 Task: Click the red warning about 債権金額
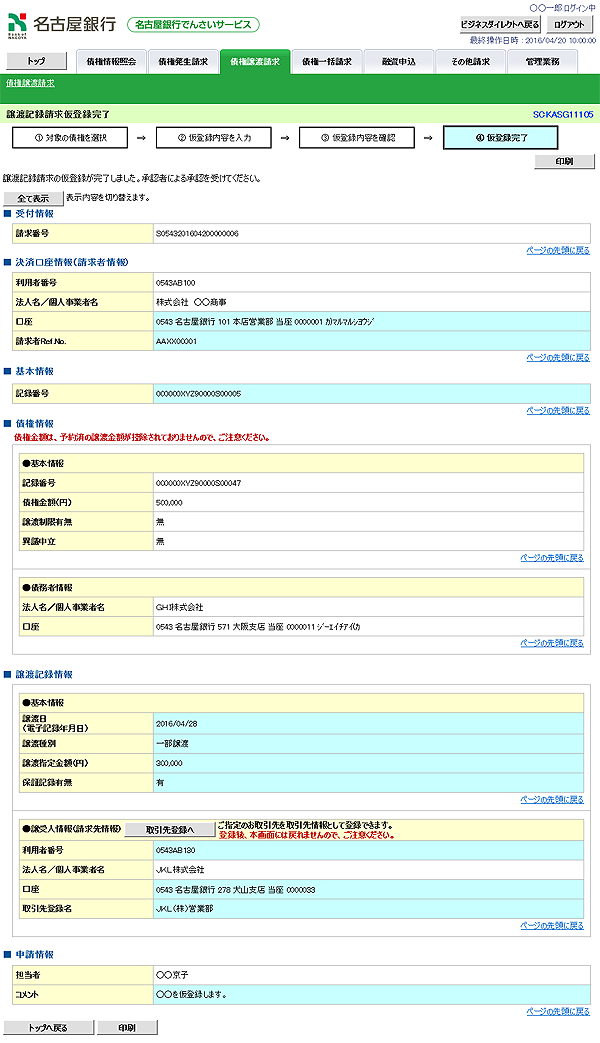142,438
